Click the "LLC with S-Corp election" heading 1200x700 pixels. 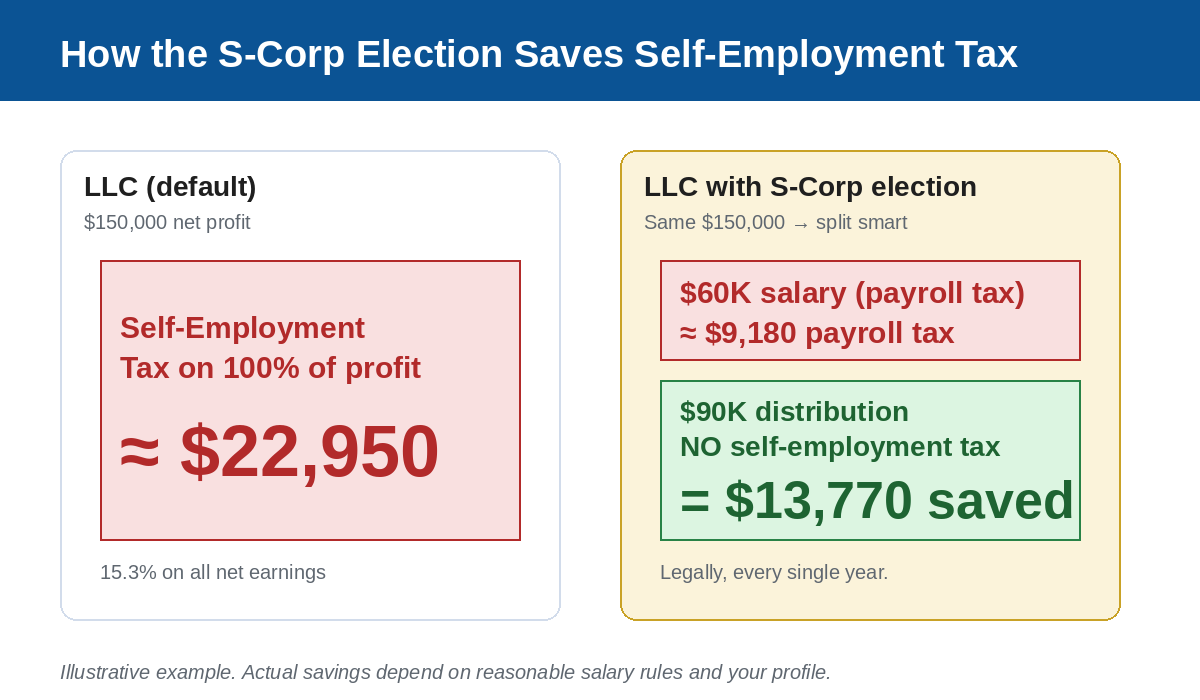(x=810, y=187)
